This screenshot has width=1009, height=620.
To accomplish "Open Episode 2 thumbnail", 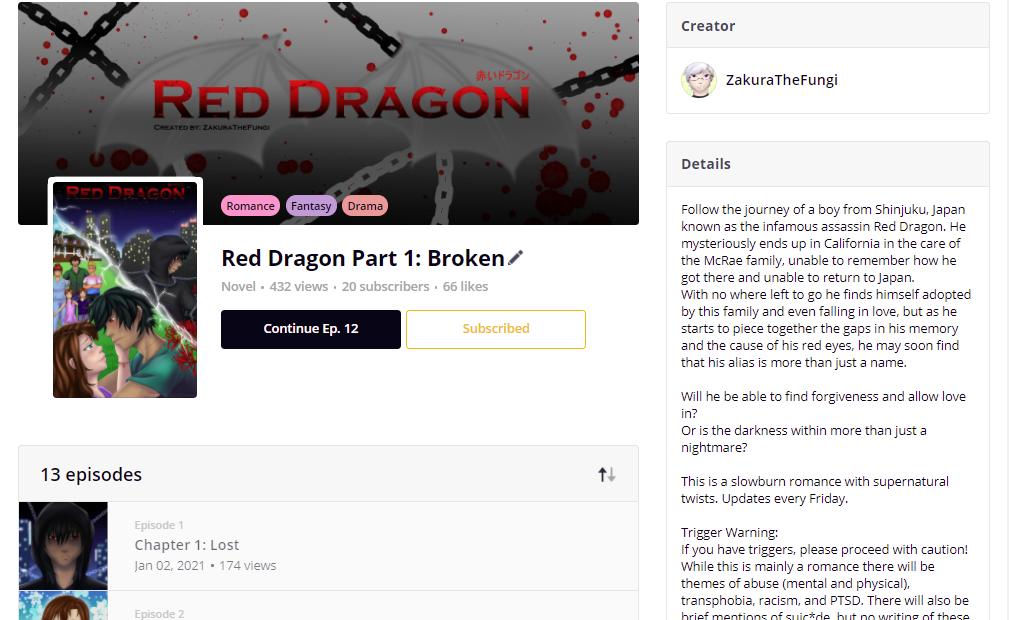I will [63, 606].
